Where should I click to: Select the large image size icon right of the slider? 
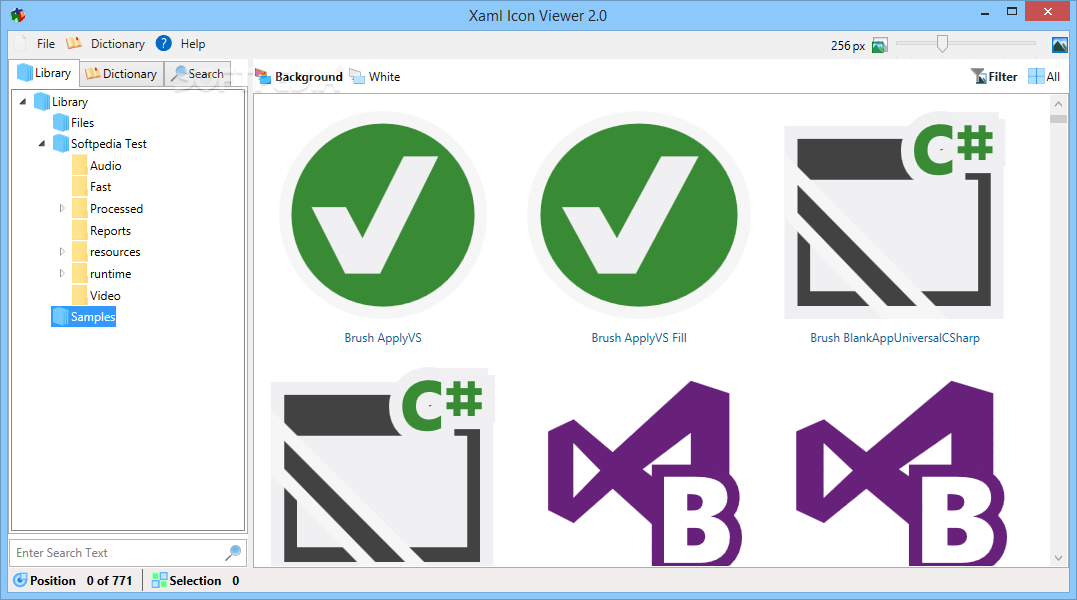tap(1059, 44)
